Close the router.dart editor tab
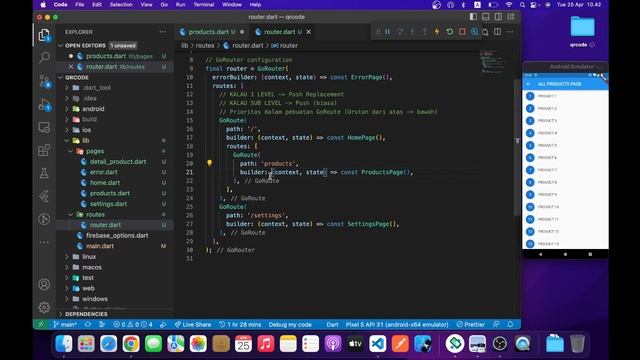640x360 pixels. pyautogui.click(x=309, y=31)
